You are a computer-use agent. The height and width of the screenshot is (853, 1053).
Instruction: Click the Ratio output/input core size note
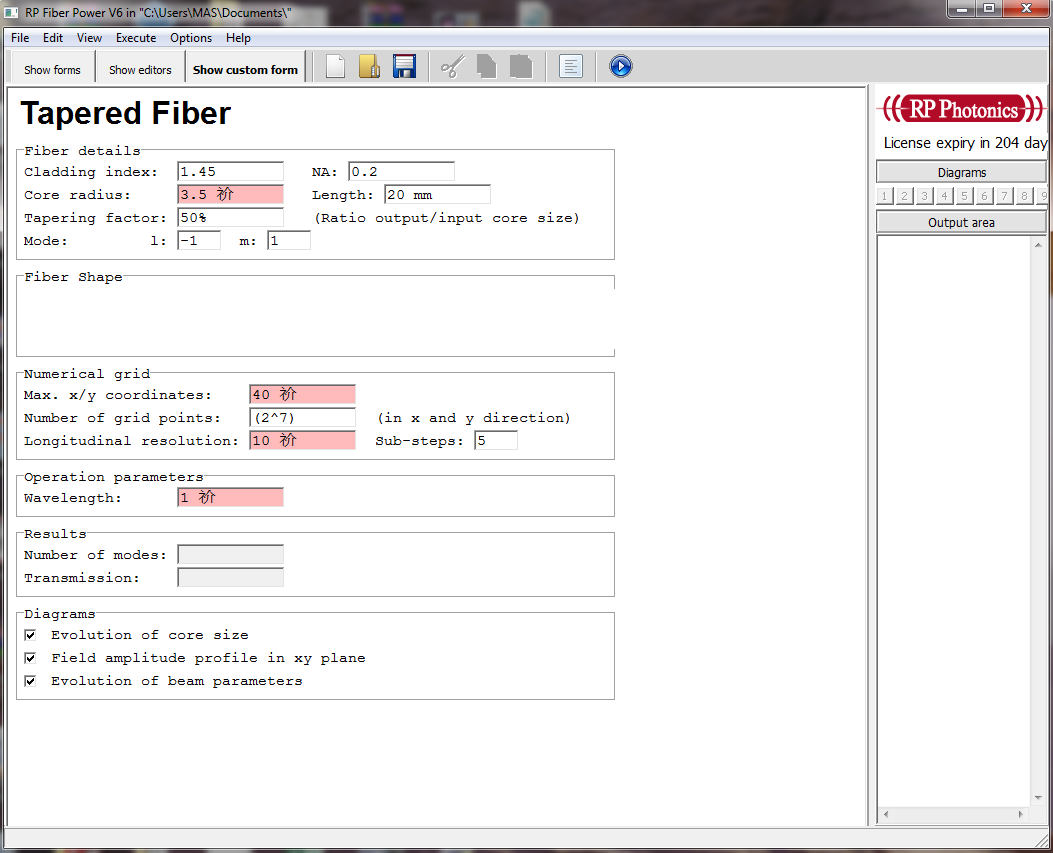[447, 218]
